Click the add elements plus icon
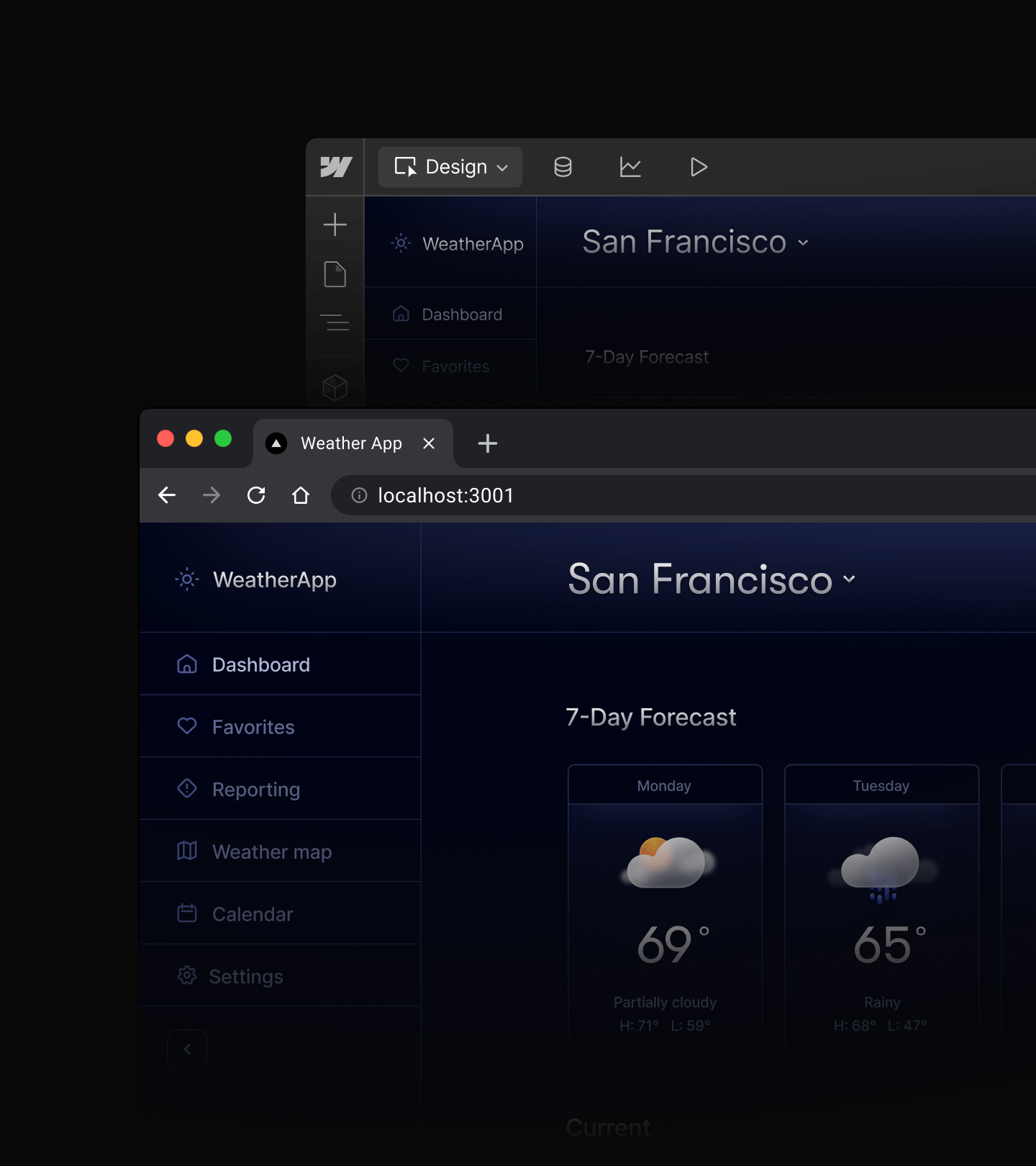This screenshot has width=1036, height=1166. click(335, 225)
